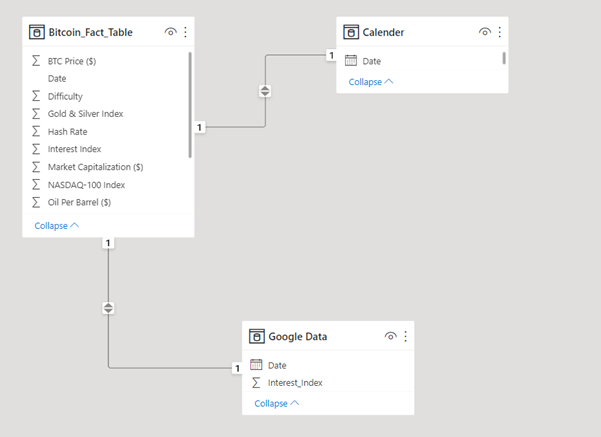Image resolution: width=601 pixels, height=437 pixels.
Task: Click cardinality 1 marker below Bitcoin_Fact_Table
Action: pos(108,243)
